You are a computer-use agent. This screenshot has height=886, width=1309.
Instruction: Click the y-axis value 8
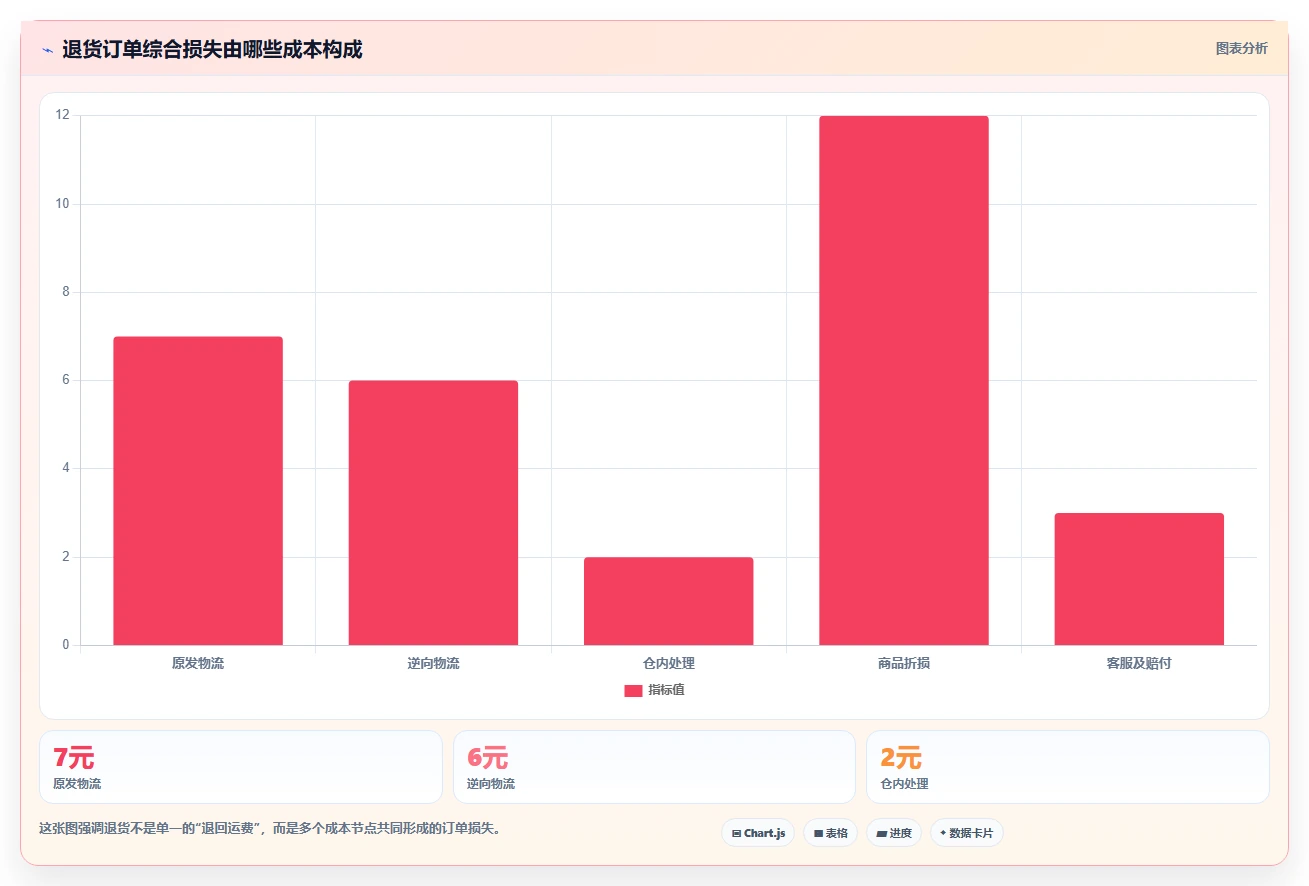[66, 292]
